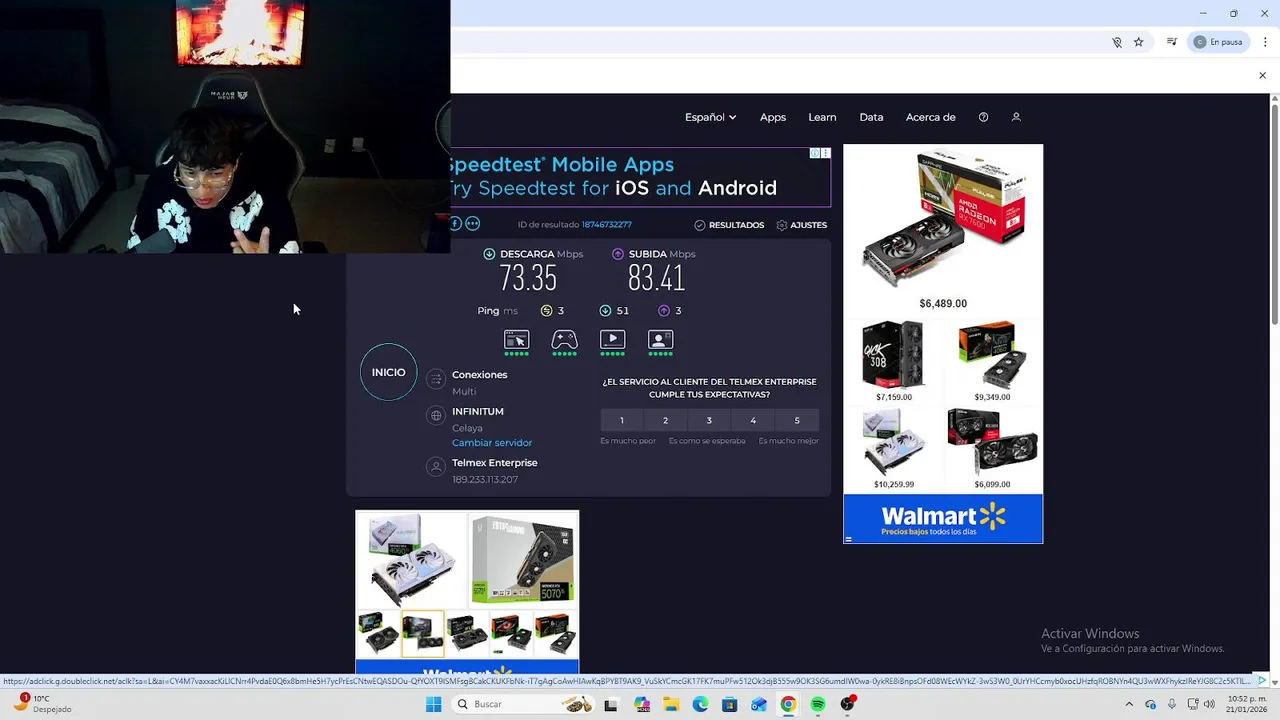Click the $7,159.00 graphics card ad
The width and height of the screenshot is (1280, 720).
[x=894, y=361]
